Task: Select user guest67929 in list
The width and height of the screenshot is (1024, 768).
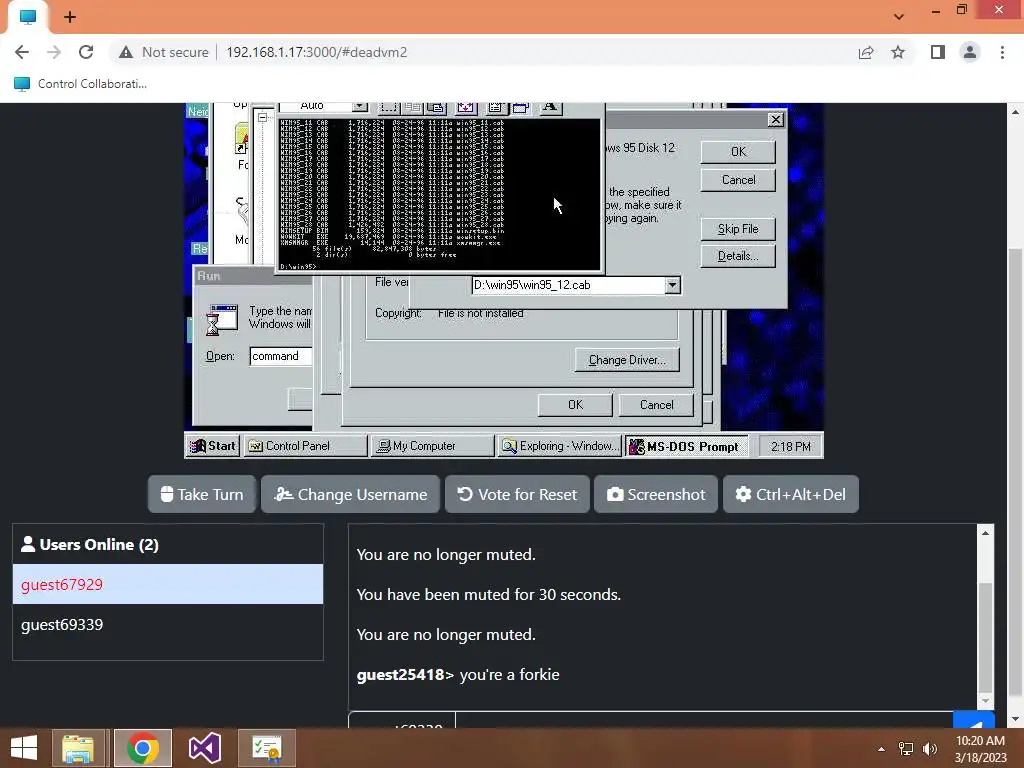Action: tap(168, 584)
